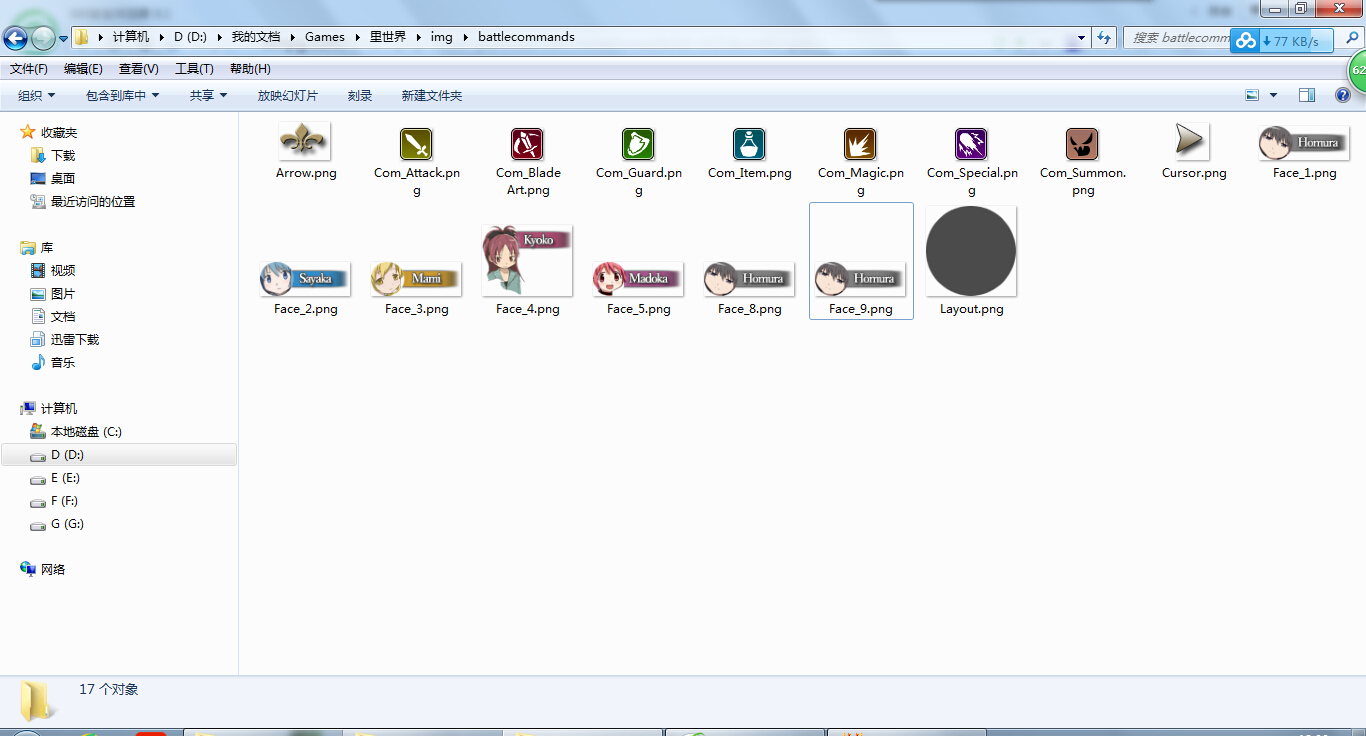Select the Com_Attack.png sword icon
Viewport: 1366px width, 736px height.
pyautogui.click(x=416, y=144)
